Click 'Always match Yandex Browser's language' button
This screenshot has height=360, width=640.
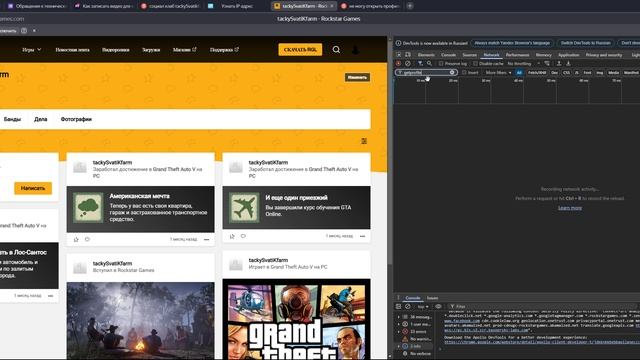[512, 43]
